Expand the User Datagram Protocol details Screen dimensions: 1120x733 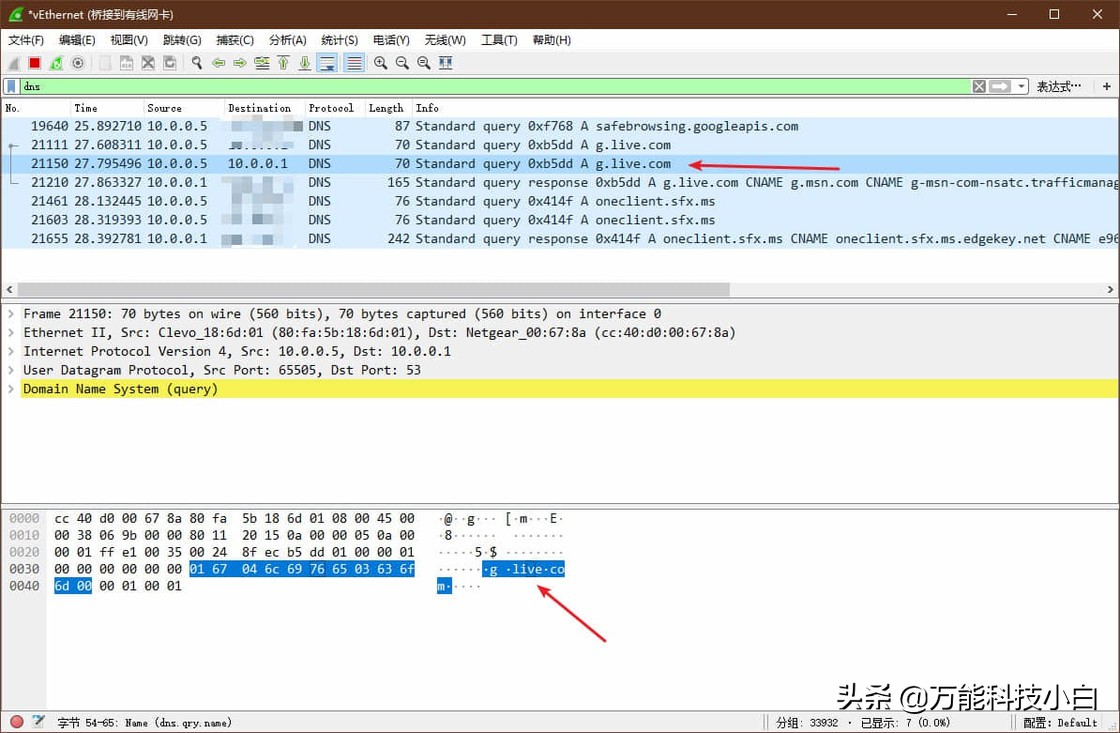point(11,370)
